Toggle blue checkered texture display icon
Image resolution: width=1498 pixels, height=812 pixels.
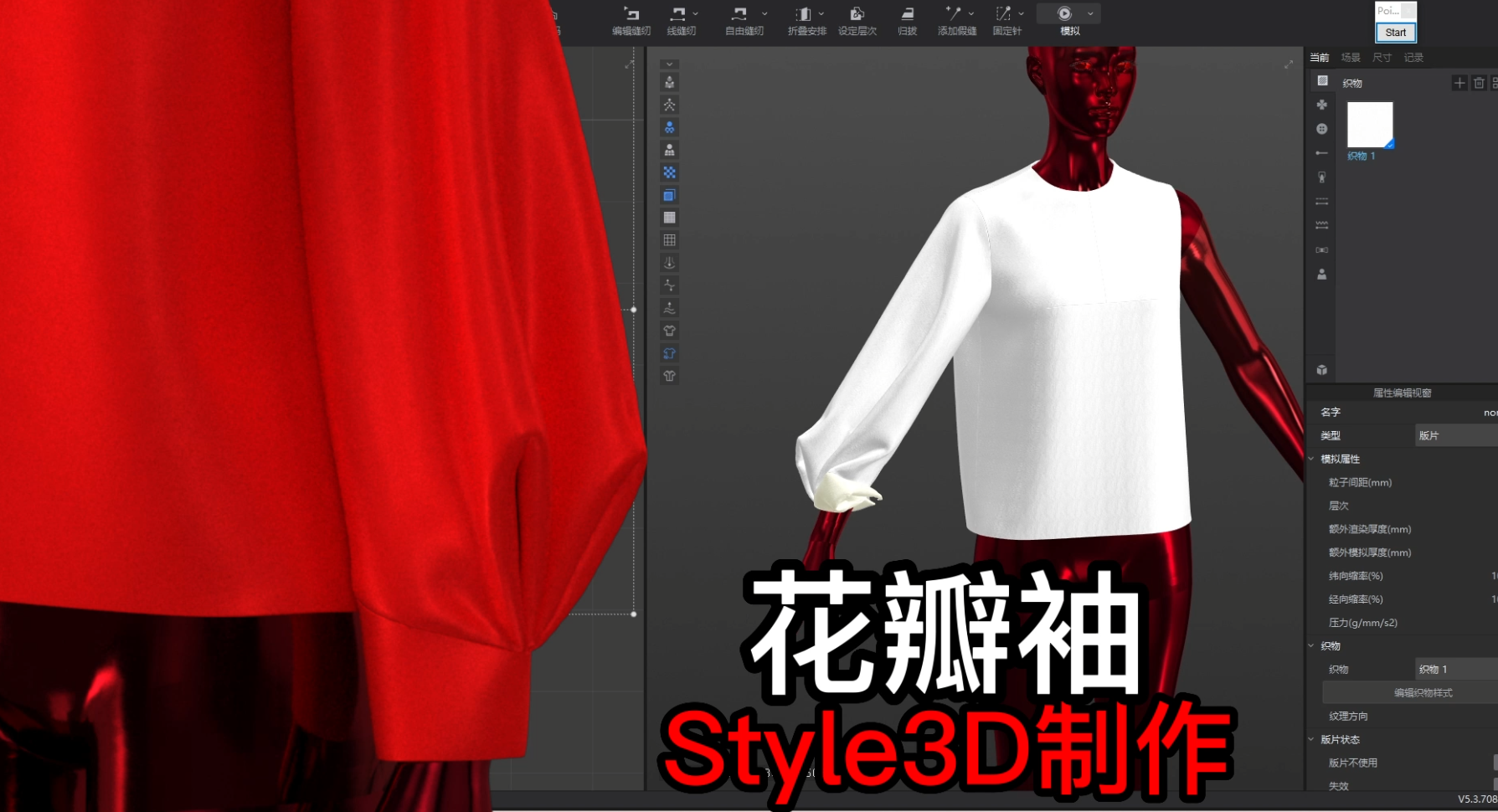(x=669, y=172)
